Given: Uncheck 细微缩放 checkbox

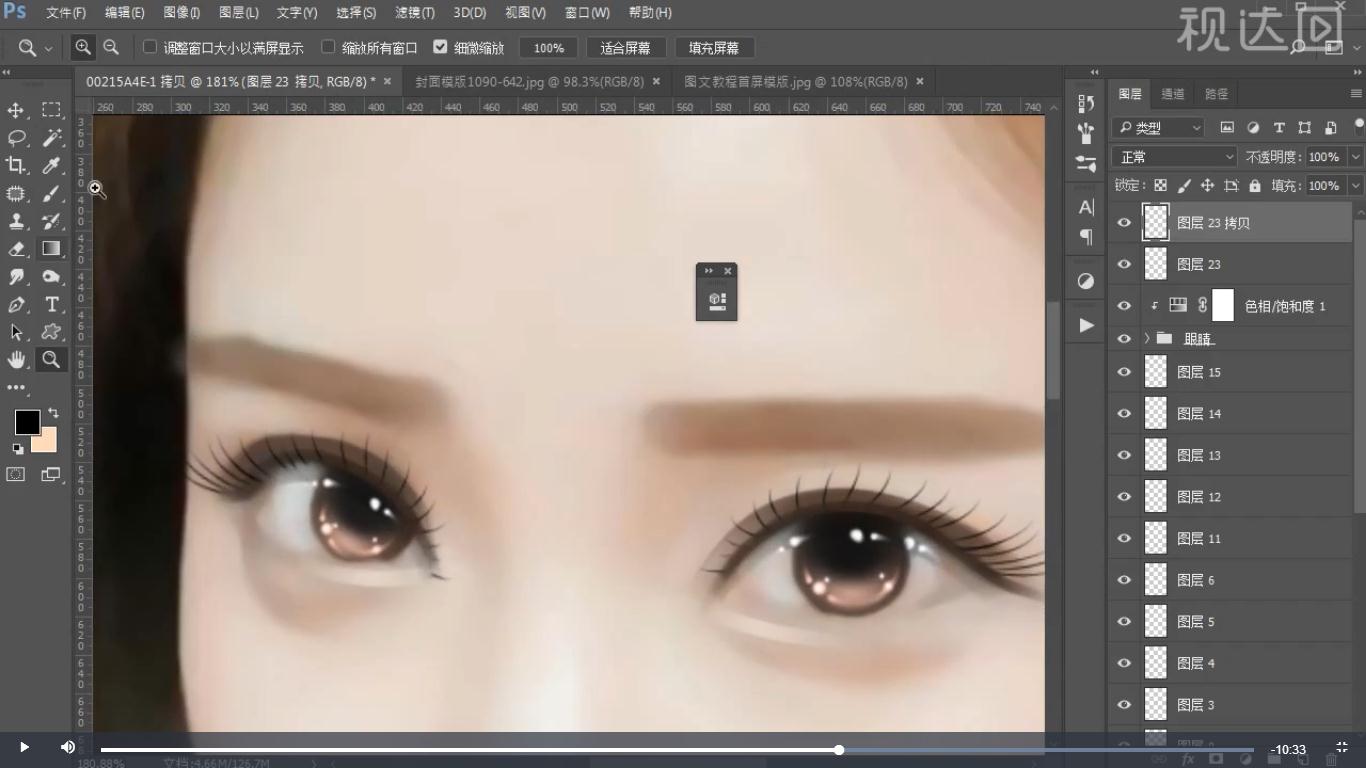Looking at the screenshot, I should pyautogui.click(x=440, y=47).
